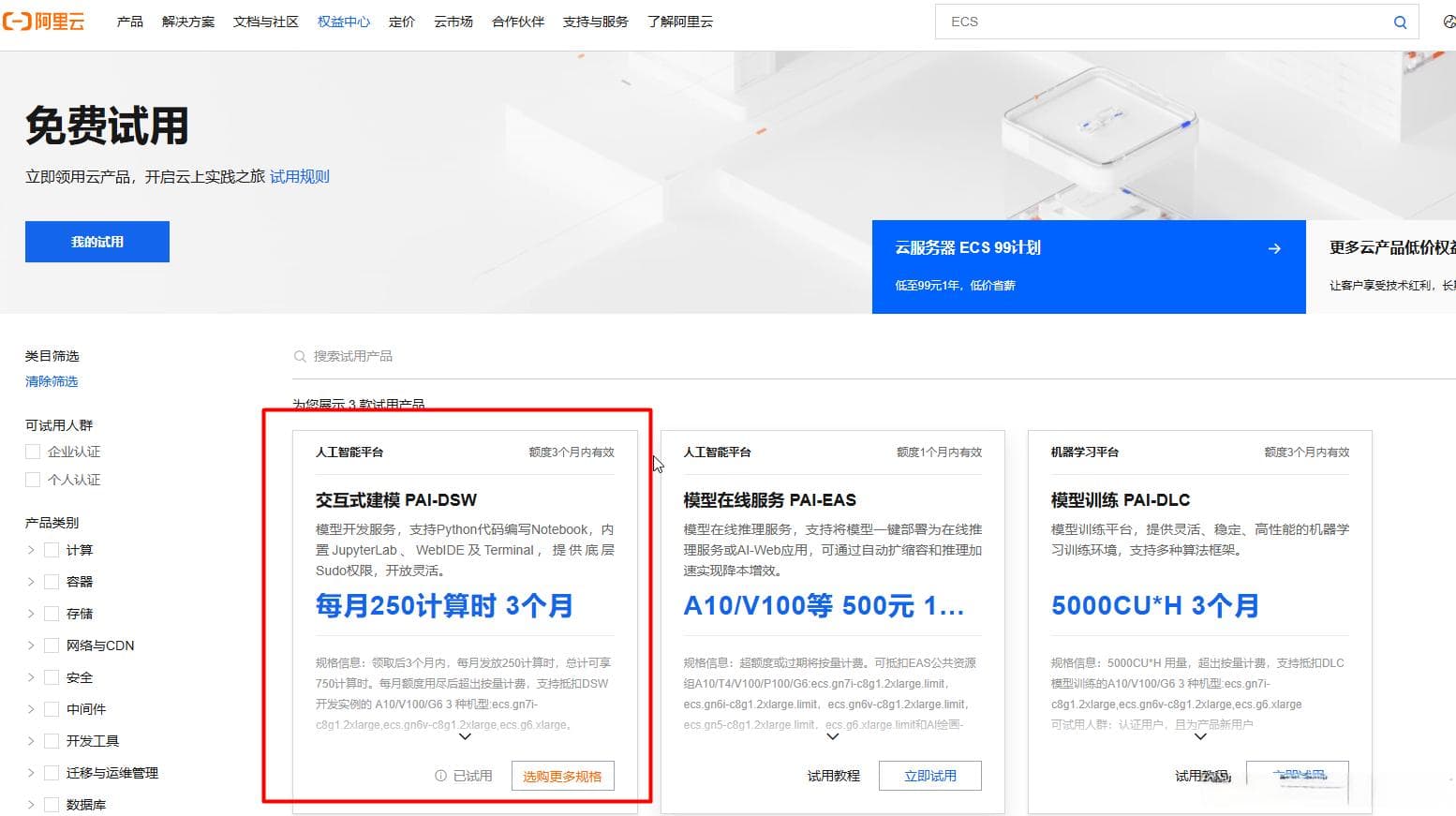Open the 产品 menu
This screenshot has height=816, width=1456.
tap(130, 22)
